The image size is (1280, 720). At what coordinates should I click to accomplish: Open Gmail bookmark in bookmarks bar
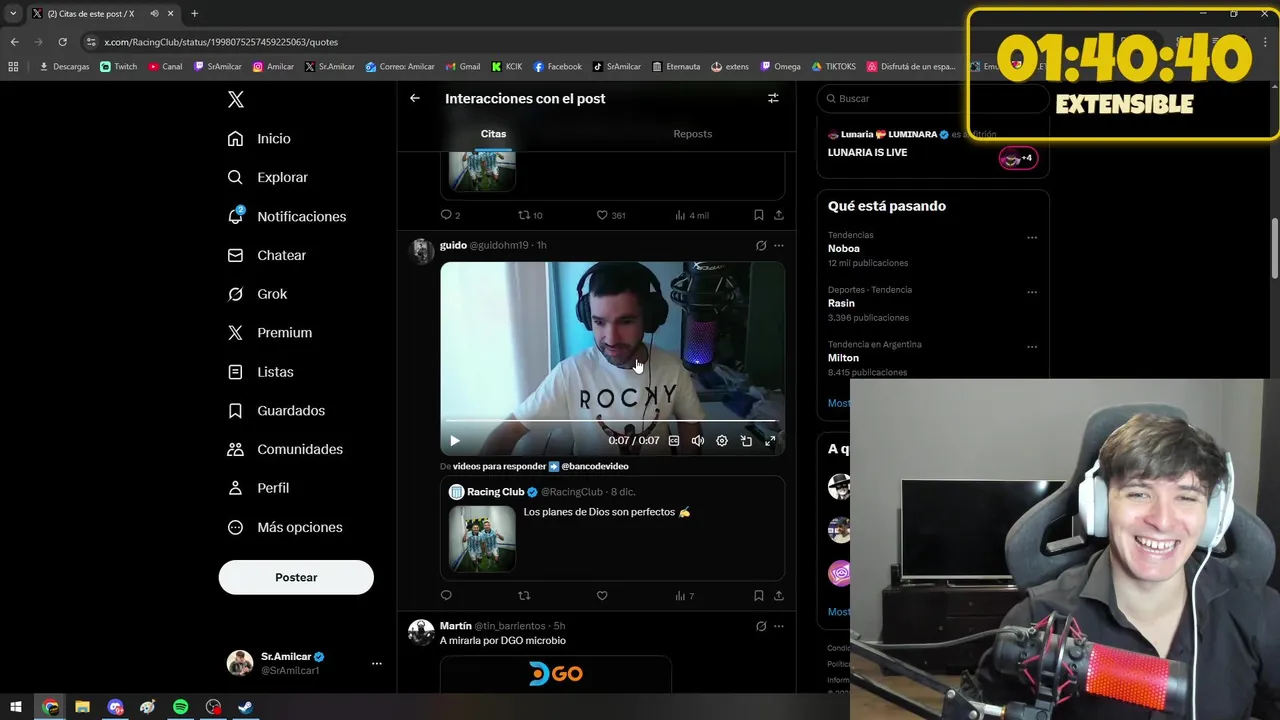[462, 67]
